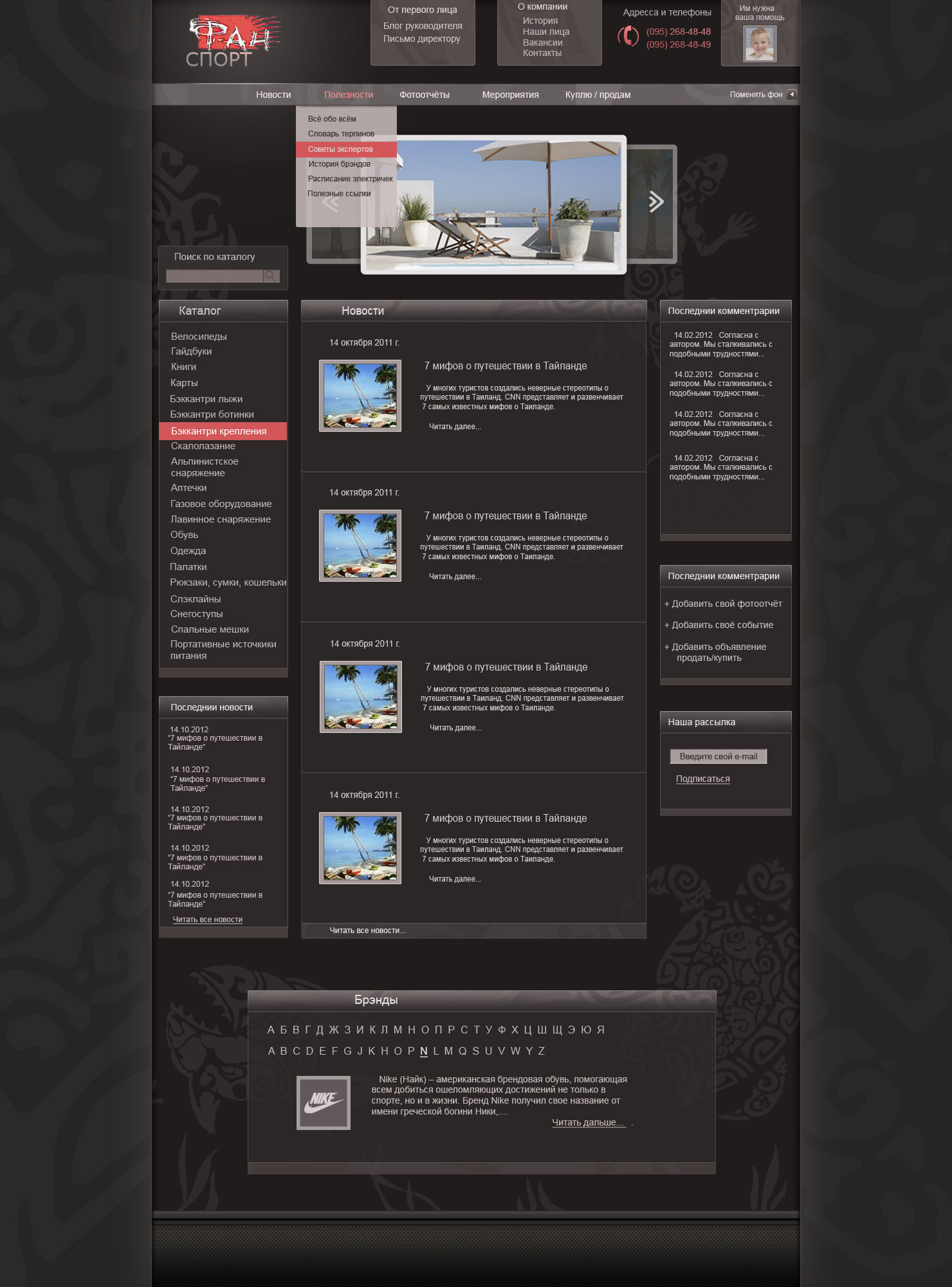952x1287 pixels.
Task: Open the Фотоотчёты menu item
Action: pyautogui.click(x=424, y=95)
